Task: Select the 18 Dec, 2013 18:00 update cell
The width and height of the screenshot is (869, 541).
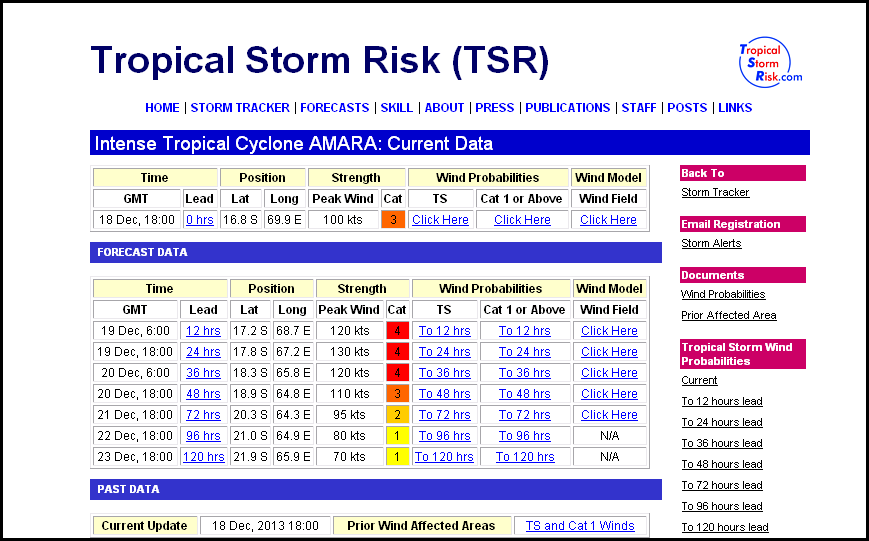Action: tap(265, 525)
